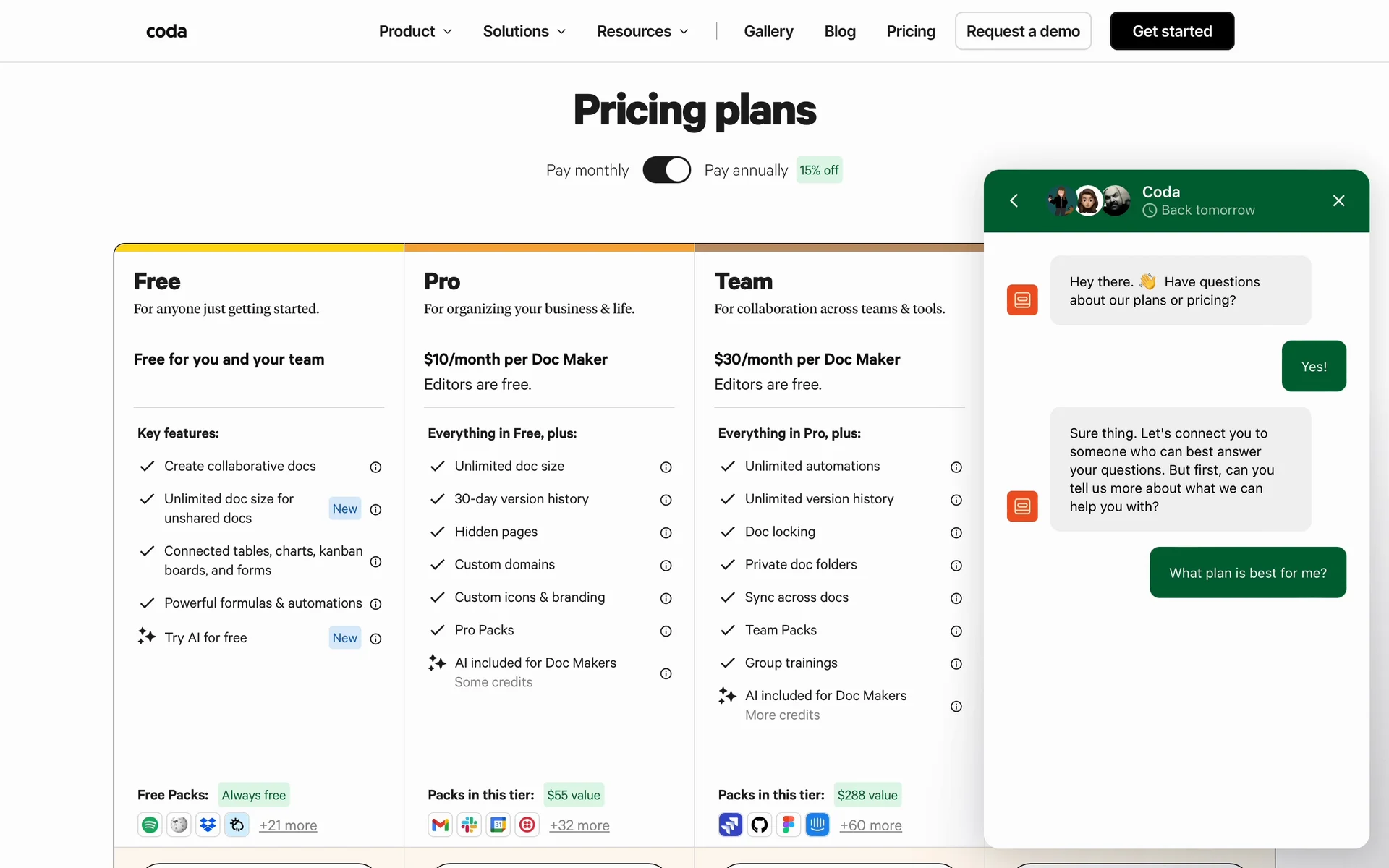Open the Gallery page from navigation
1389x868 pixels.
[768, 31]
